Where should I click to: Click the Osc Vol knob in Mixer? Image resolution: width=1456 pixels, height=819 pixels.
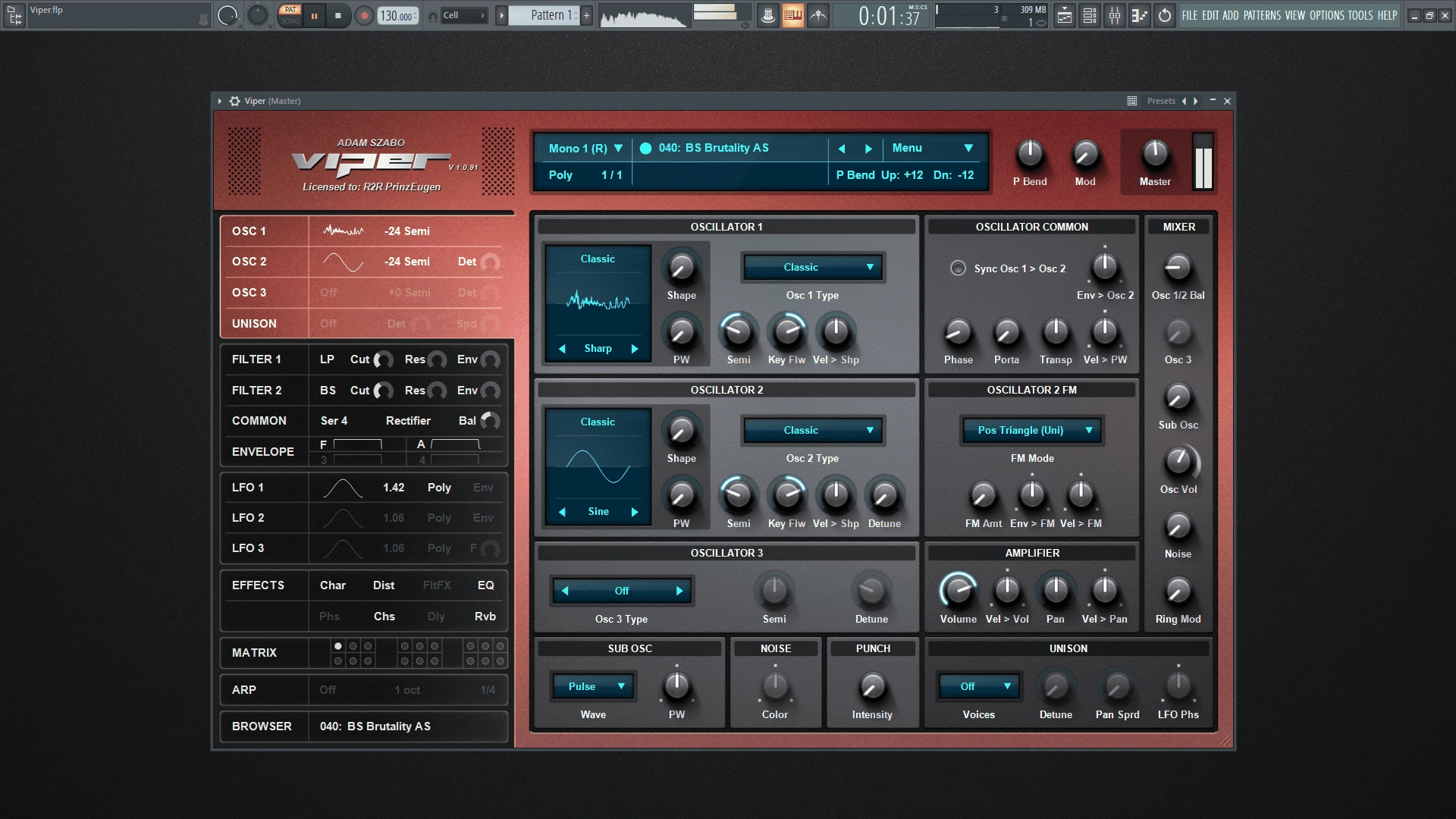click(1178, 460)
